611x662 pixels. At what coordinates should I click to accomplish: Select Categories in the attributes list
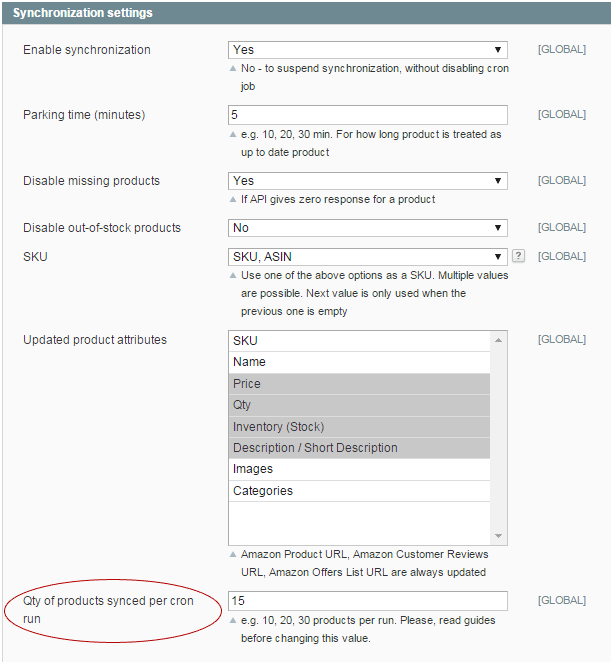[x=359, y=491]
